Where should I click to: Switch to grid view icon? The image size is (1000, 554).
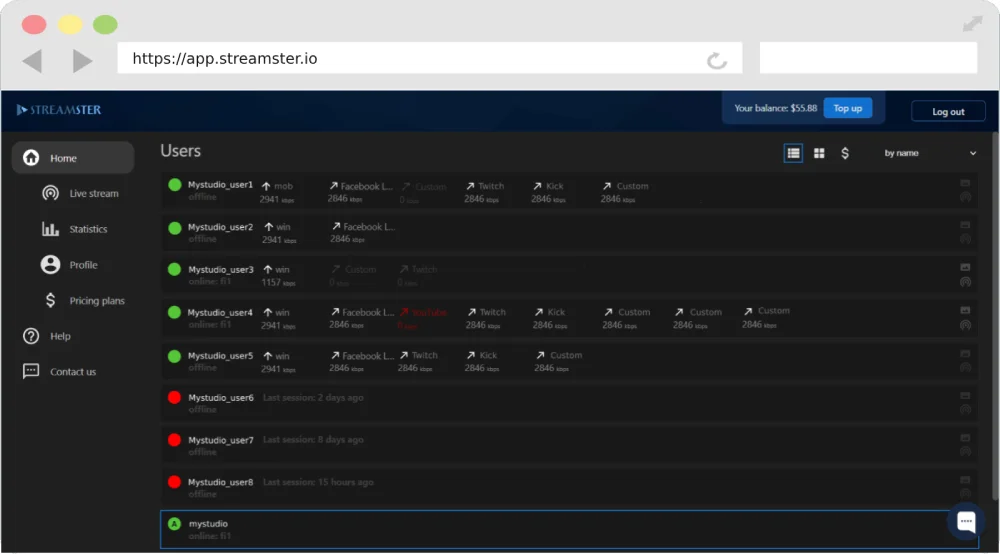pyautogui.click(x=819, y=153)
